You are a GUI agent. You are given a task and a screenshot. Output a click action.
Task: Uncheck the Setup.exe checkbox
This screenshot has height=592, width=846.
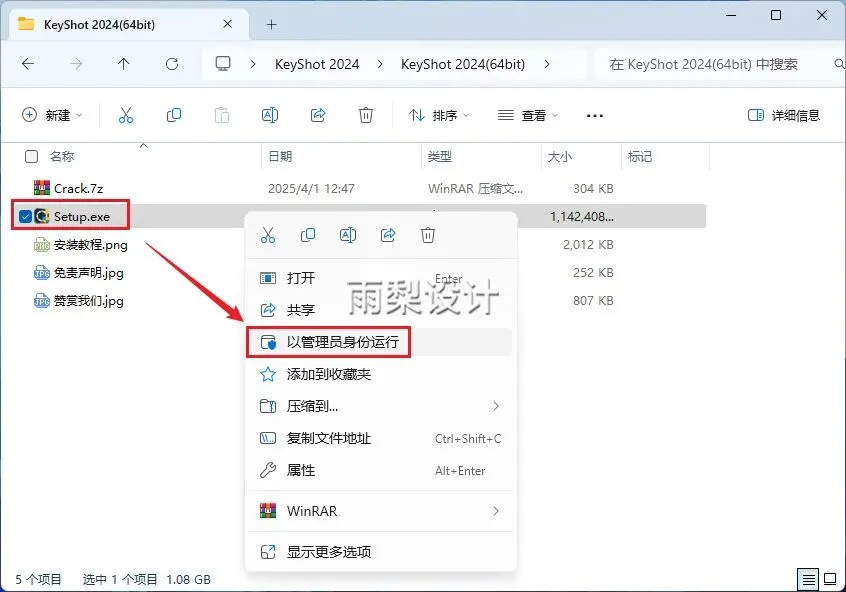[x=25, y=216]
